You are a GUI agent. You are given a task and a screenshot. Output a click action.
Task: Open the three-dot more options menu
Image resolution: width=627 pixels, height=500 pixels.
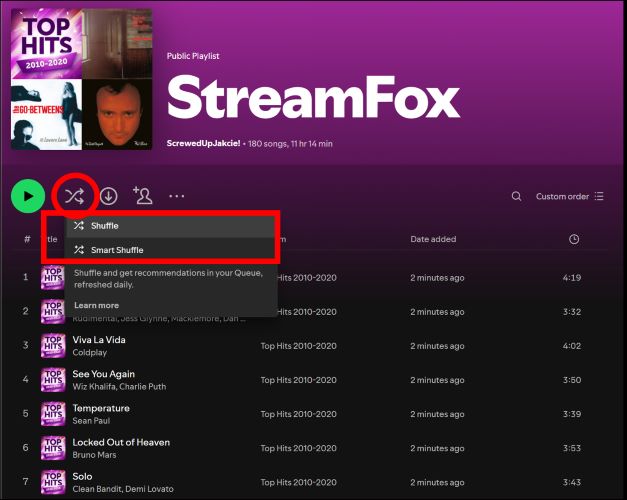point(176,196)
